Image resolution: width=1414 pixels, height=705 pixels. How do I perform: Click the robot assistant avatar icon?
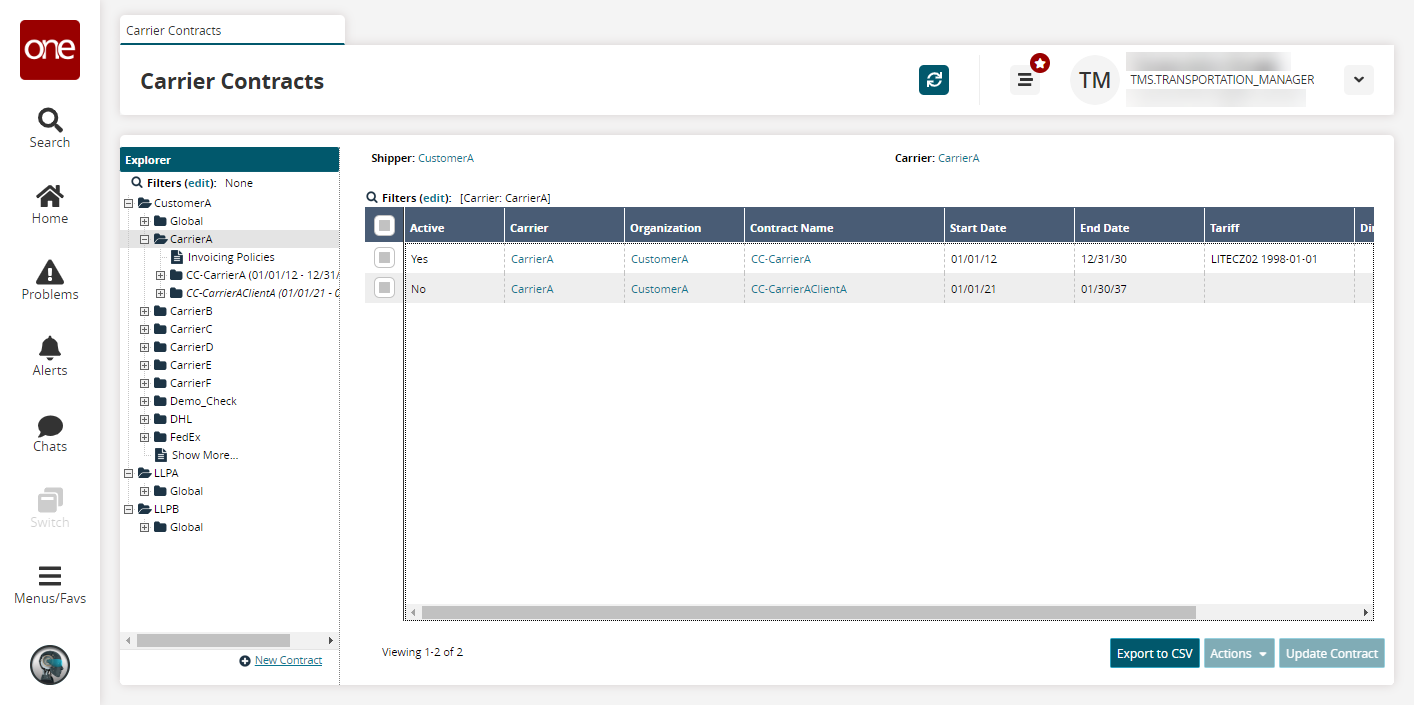click(x=50, y=664)
